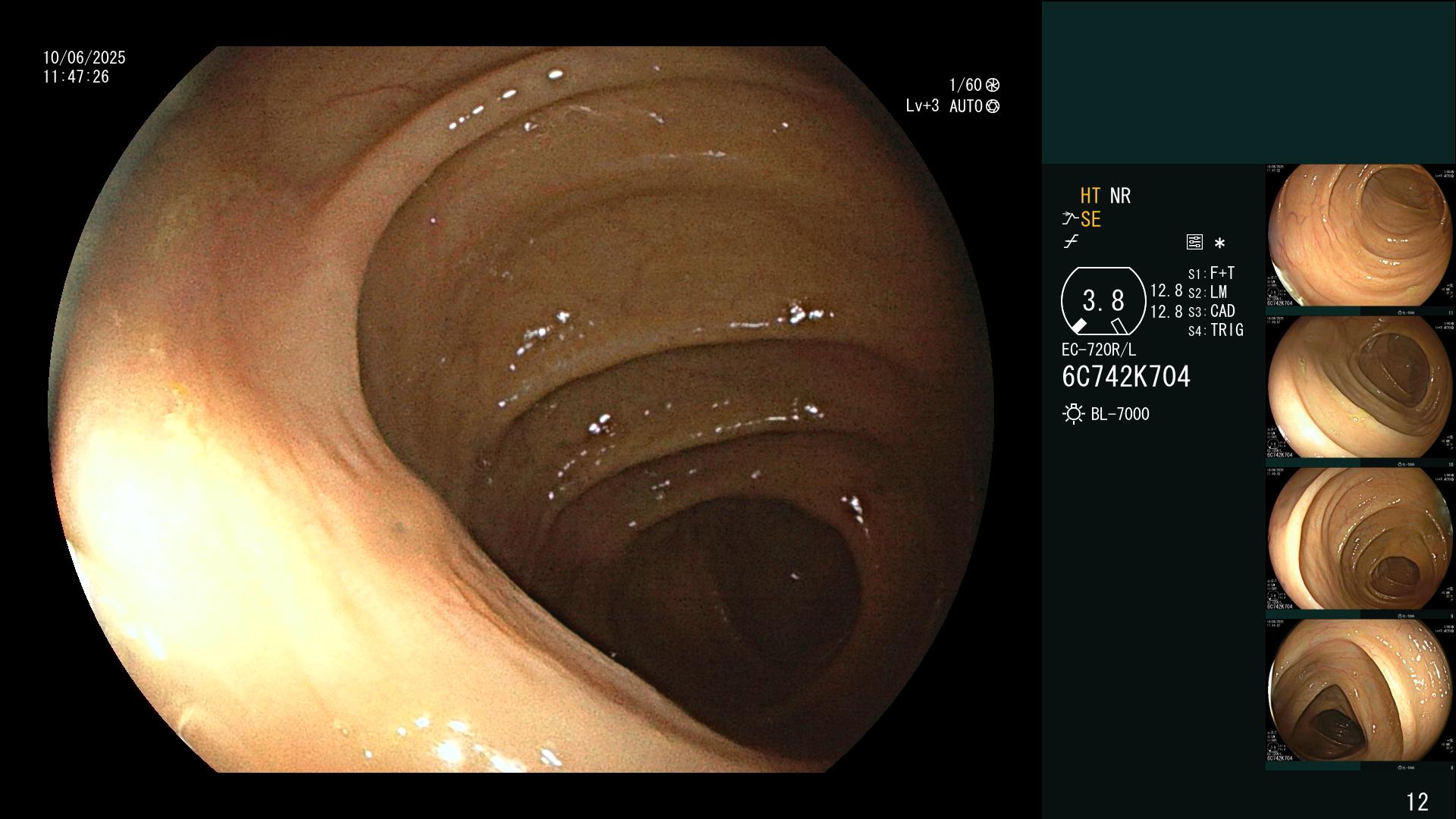
Task: Click the orange SE indicator
Action: [x=1090, y=219]
